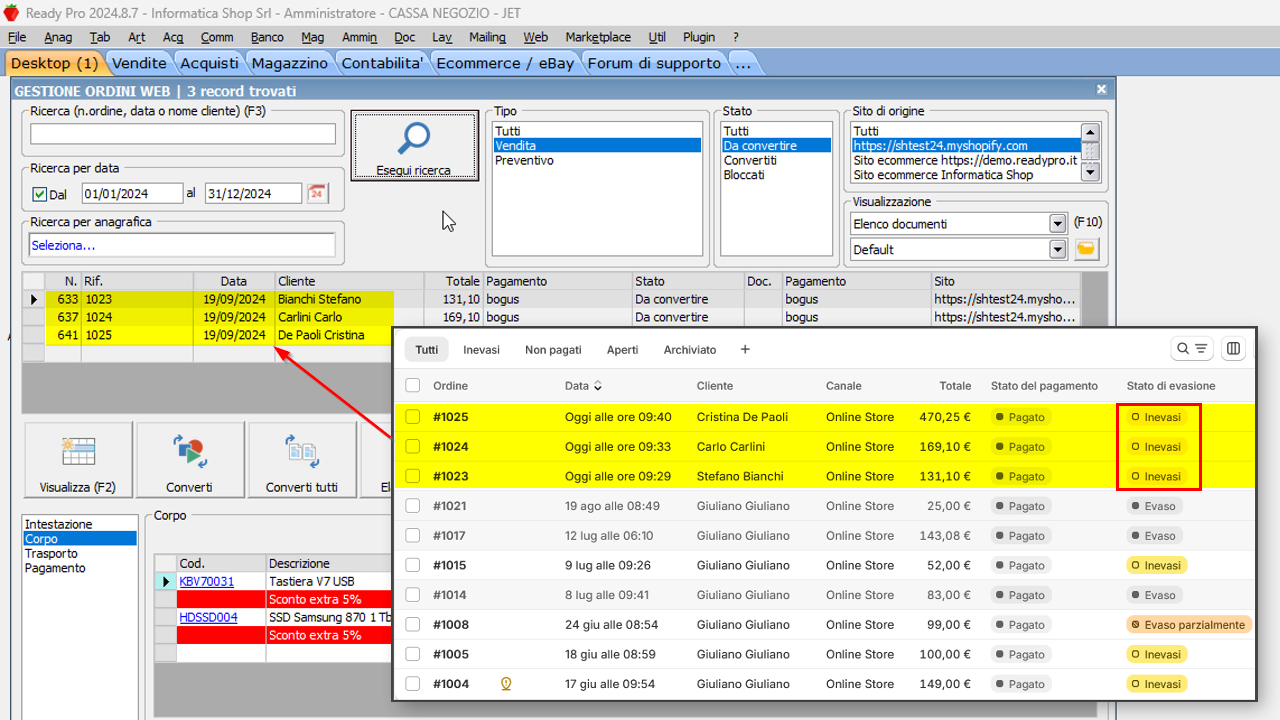Open the Plugin menu
The image size is (1280, 720).
699,37
